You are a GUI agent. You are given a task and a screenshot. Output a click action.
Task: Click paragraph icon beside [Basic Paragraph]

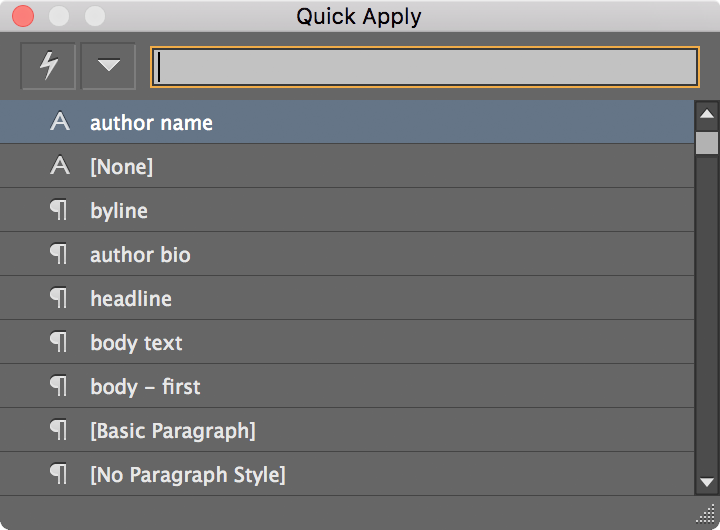[60, 431]
